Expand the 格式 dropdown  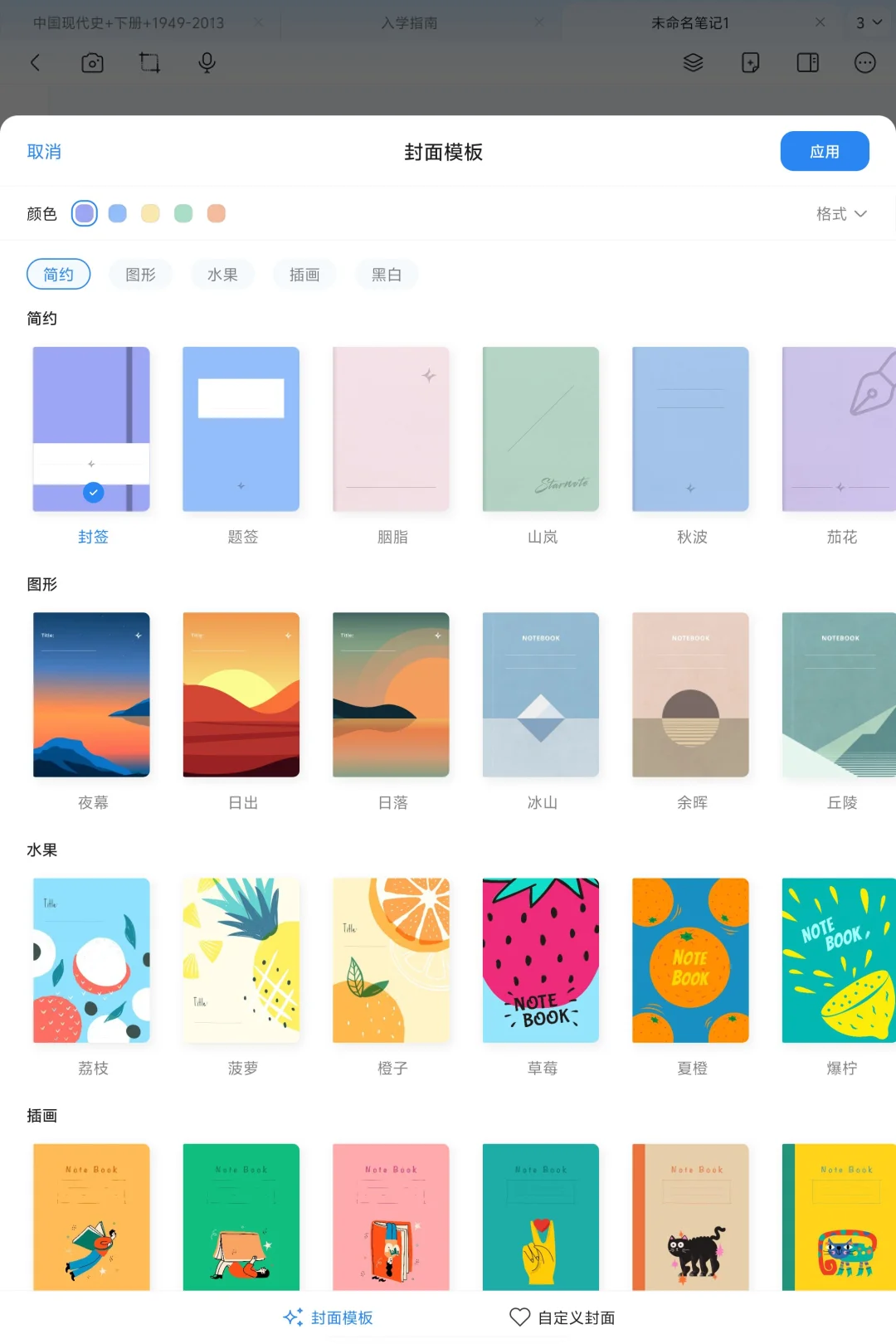click(x=841, y=214)
